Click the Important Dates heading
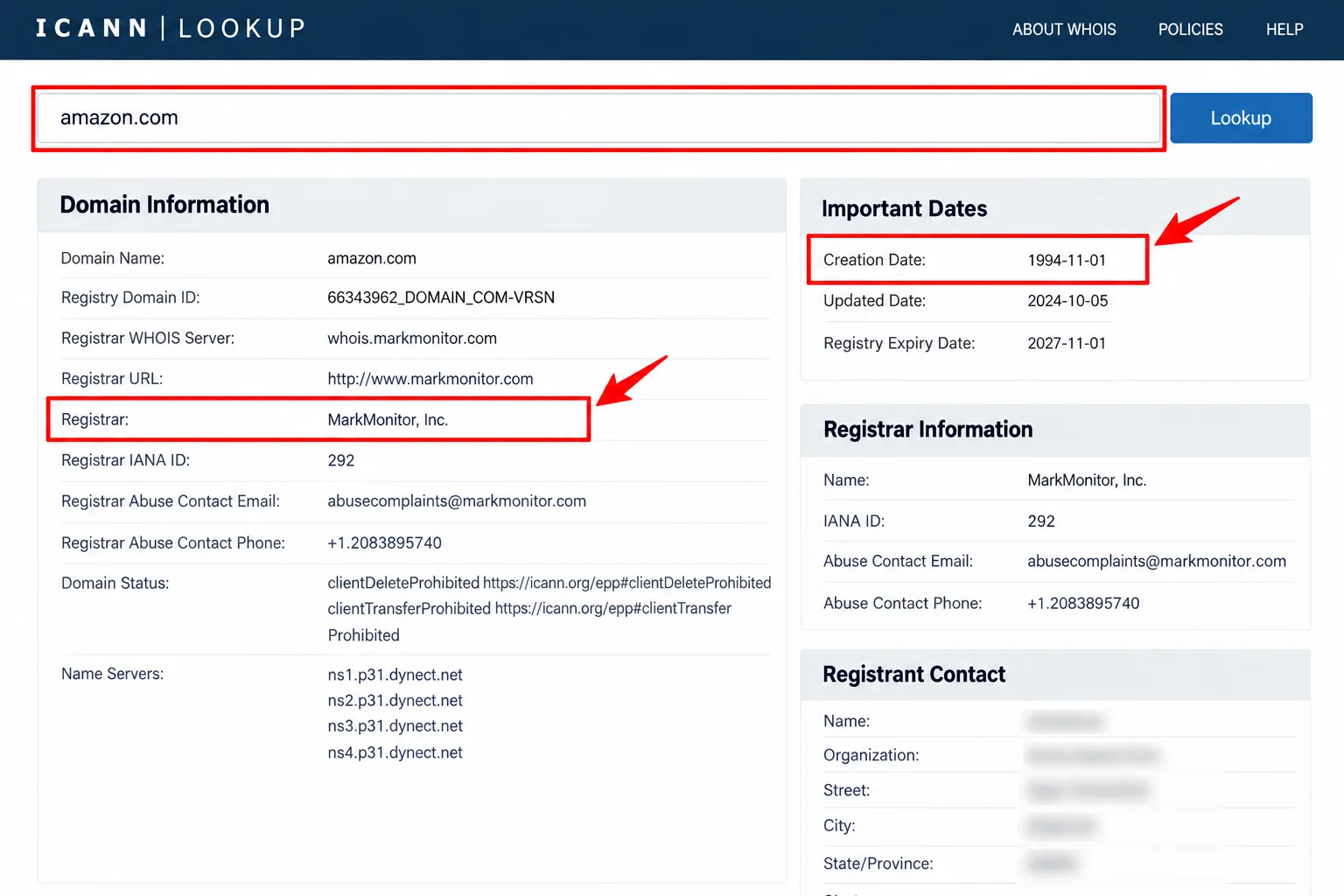Image resolution: width=1344 pixels, height=896 pixels. pos(904,209)
